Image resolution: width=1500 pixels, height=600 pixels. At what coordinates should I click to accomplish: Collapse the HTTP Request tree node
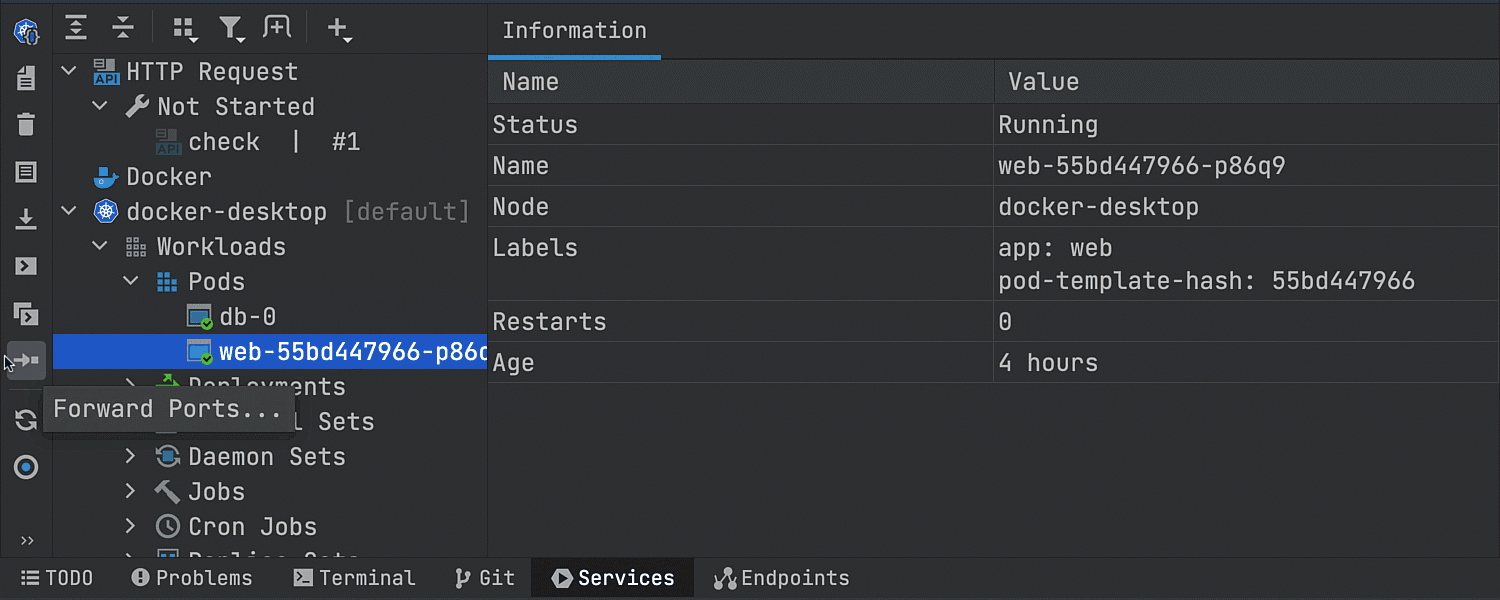click(x=69, y=72)
